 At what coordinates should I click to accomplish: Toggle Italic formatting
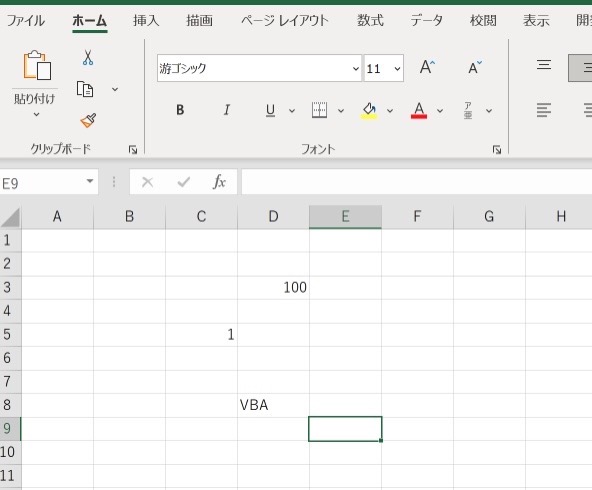[227, 110]
